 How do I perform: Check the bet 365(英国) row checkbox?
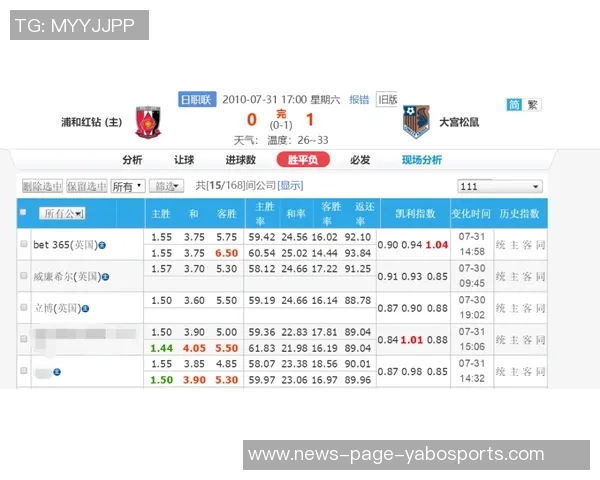(x=24, y=244)
